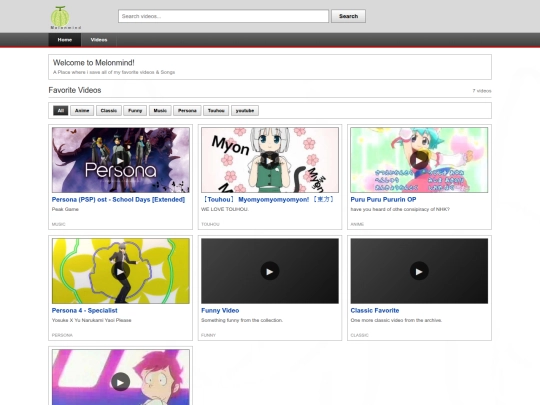This screenshot has height=405, width=540.
Task: Click the CLASSIC tag under Classic Favorite
Action: pyautogui.click(x=360, y=335)
